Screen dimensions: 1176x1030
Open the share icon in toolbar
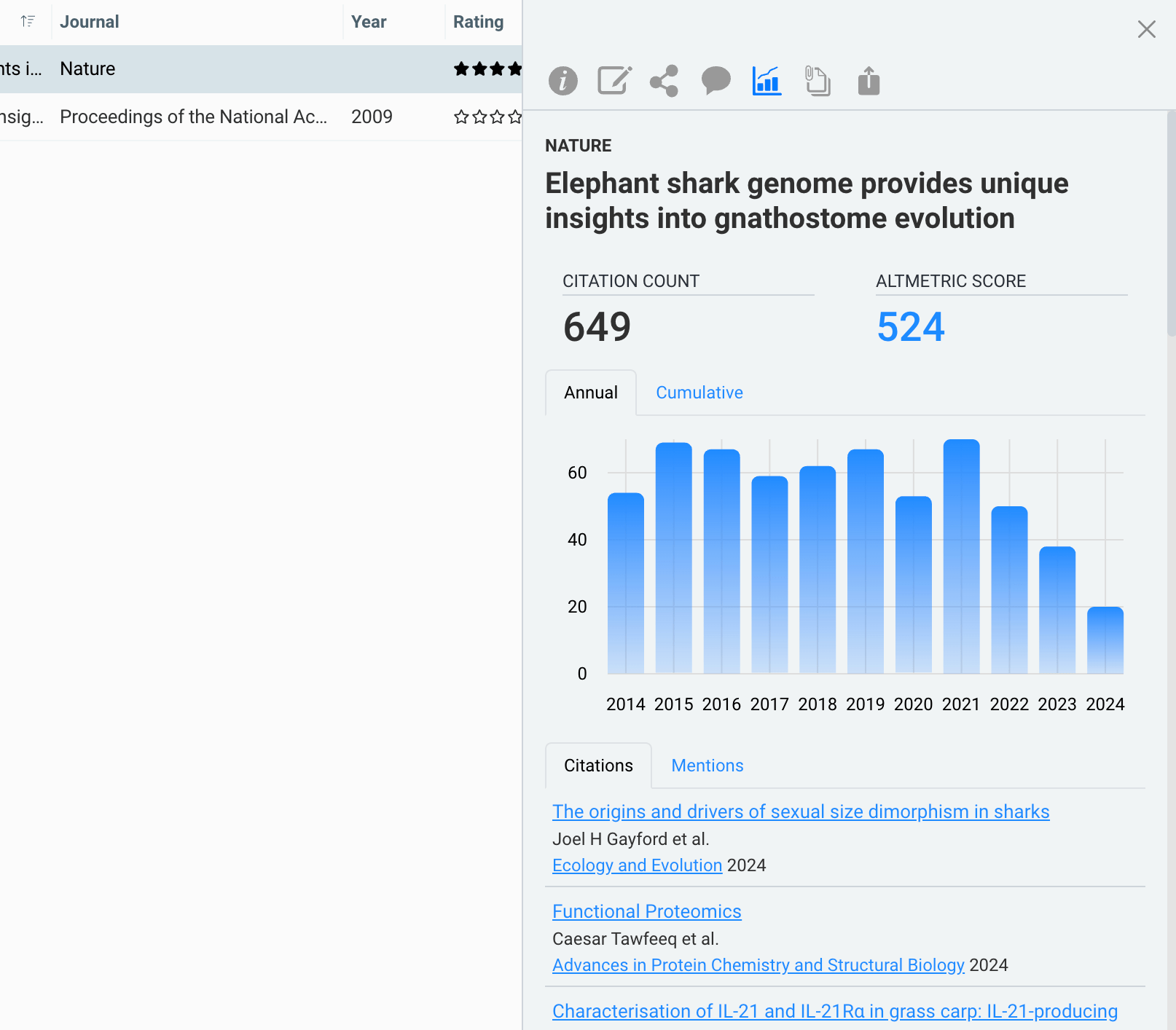pyautogui.click(x=664, y=81)
